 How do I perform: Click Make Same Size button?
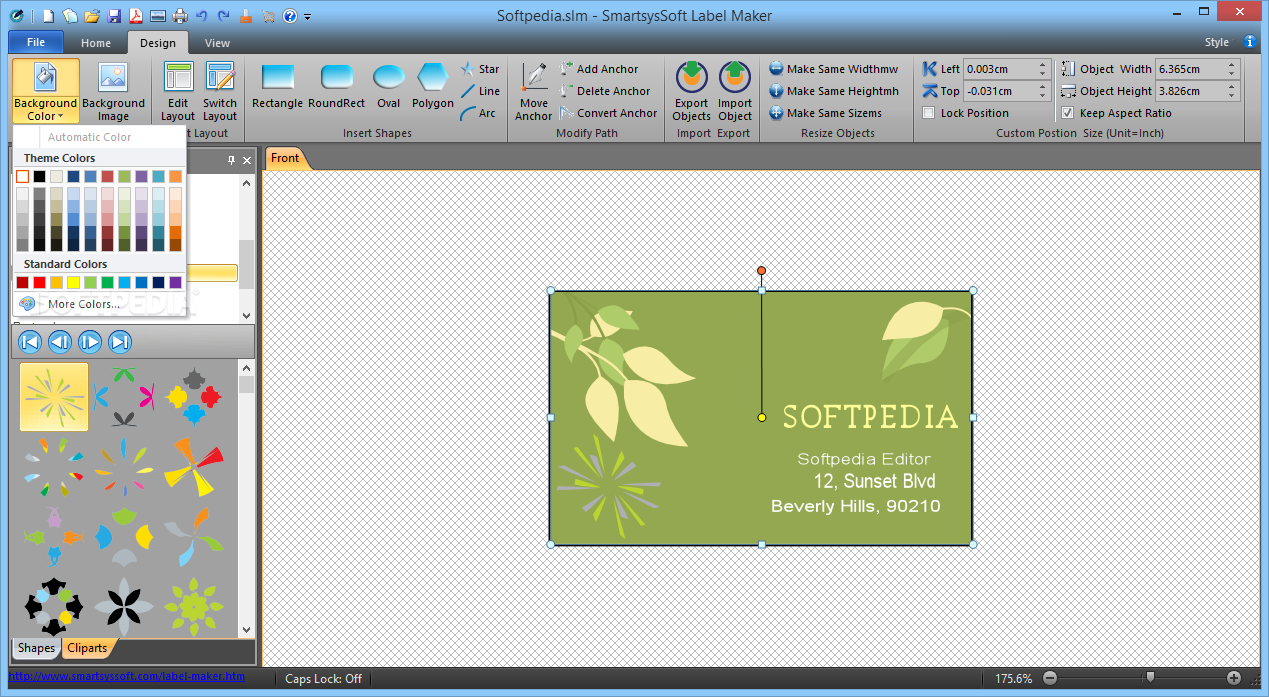tap(826, 113)
